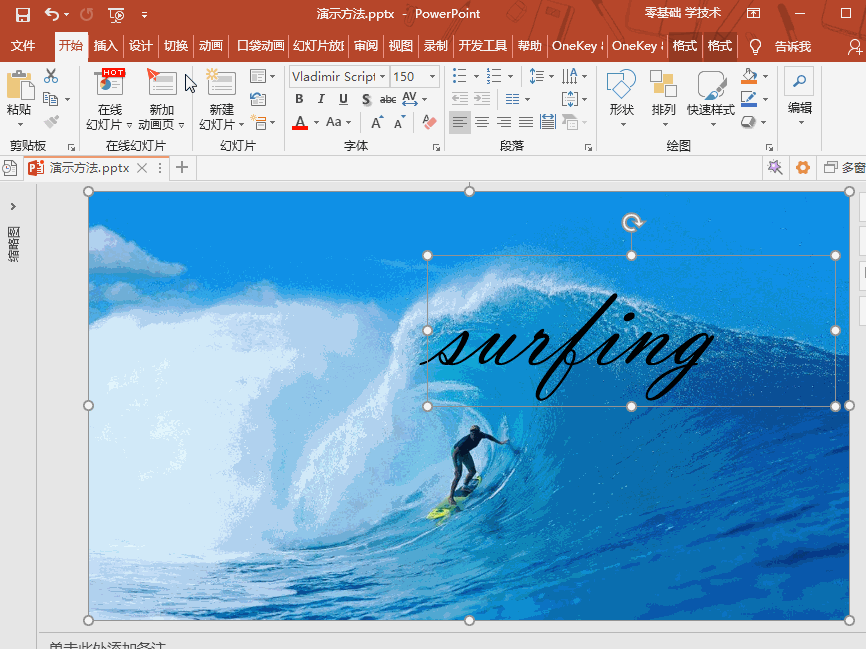Apply bullet list
Screen dimensions: 866x649
click(x=460, y=76)
